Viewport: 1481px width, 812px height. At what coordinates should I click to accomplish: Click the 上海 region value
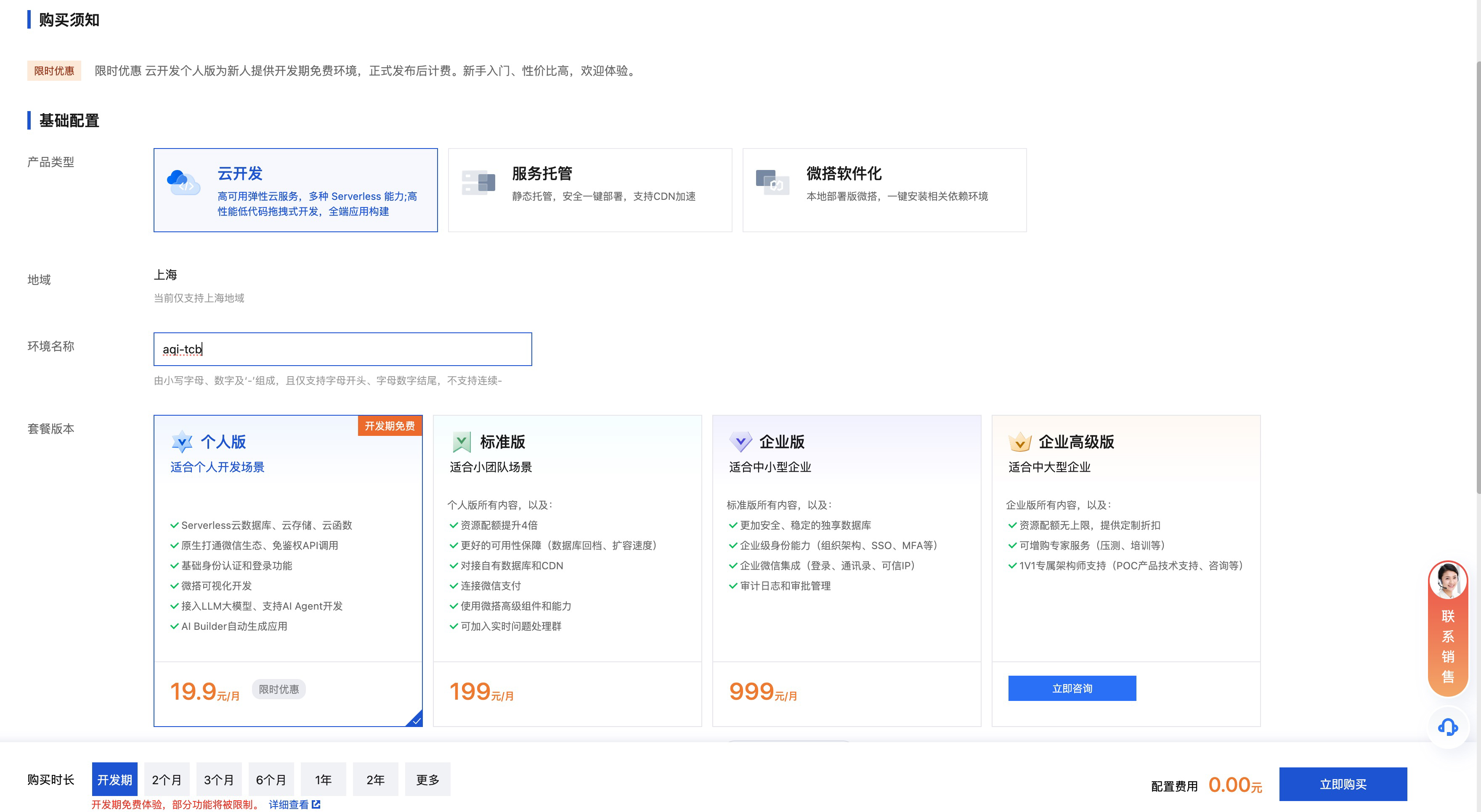coord(166,275)
